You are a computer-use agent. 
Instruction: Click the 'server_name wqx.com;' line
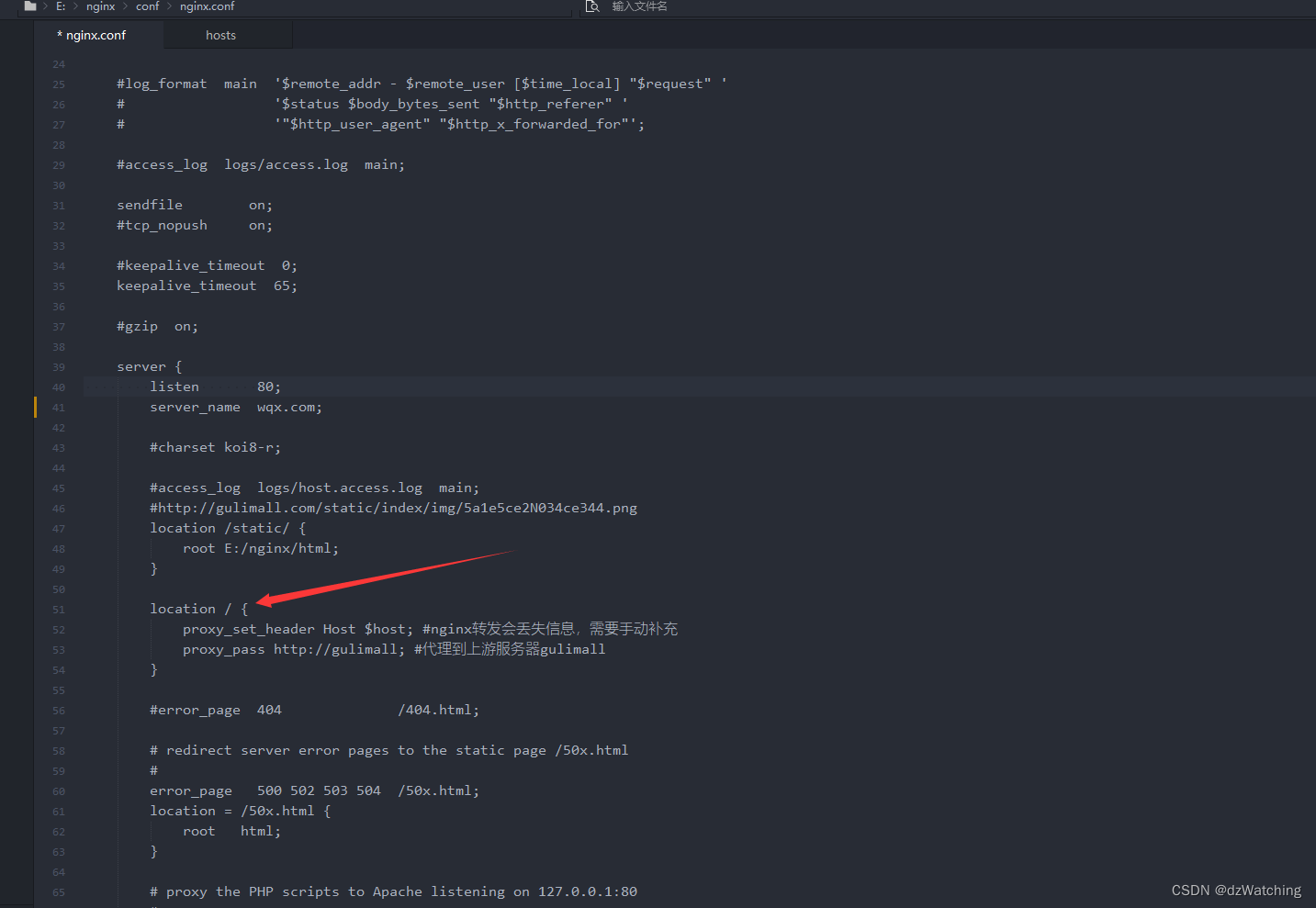236,407
